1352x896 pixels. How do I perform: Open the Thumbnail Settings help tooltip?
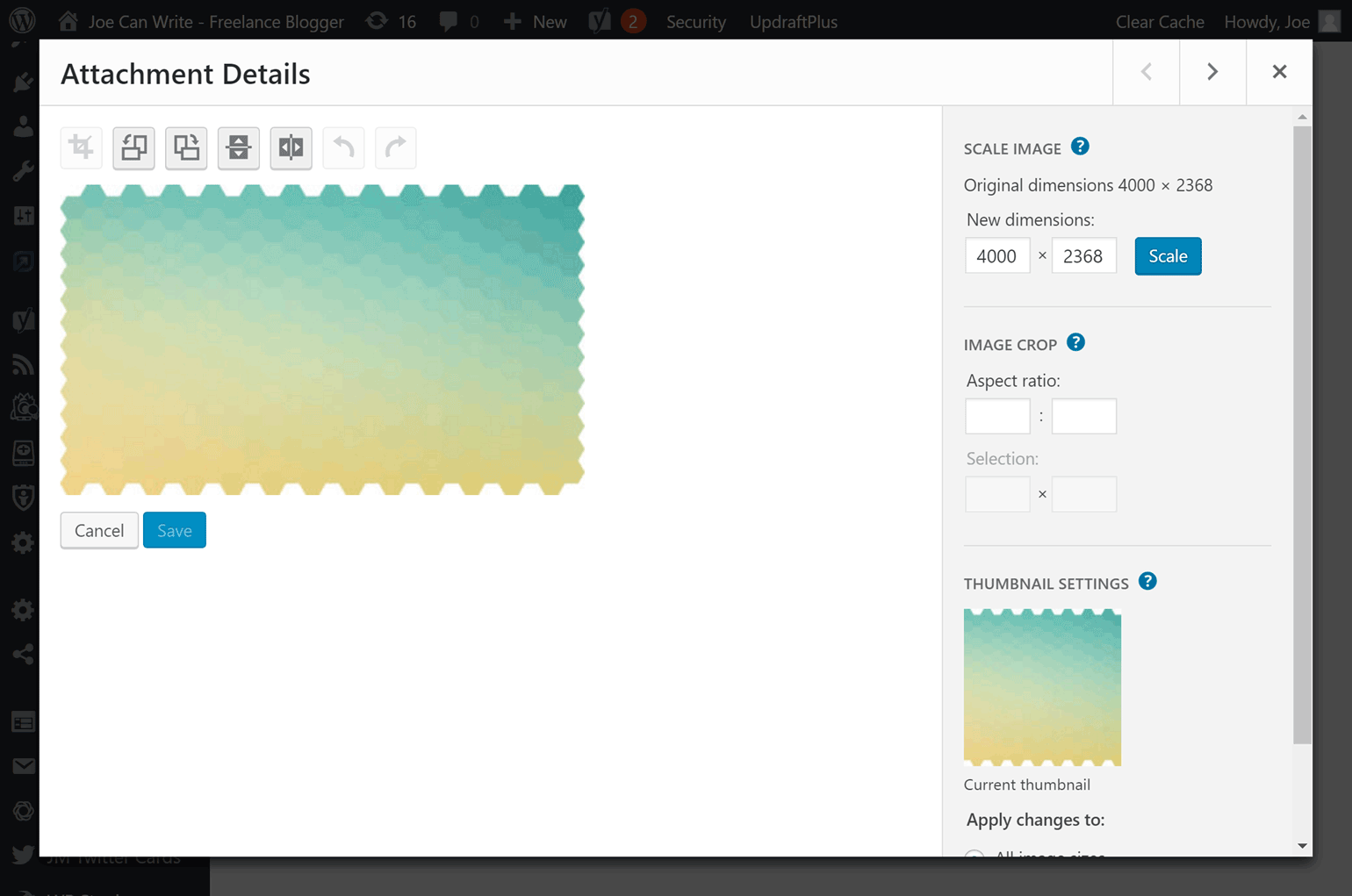pos(1147,581)
